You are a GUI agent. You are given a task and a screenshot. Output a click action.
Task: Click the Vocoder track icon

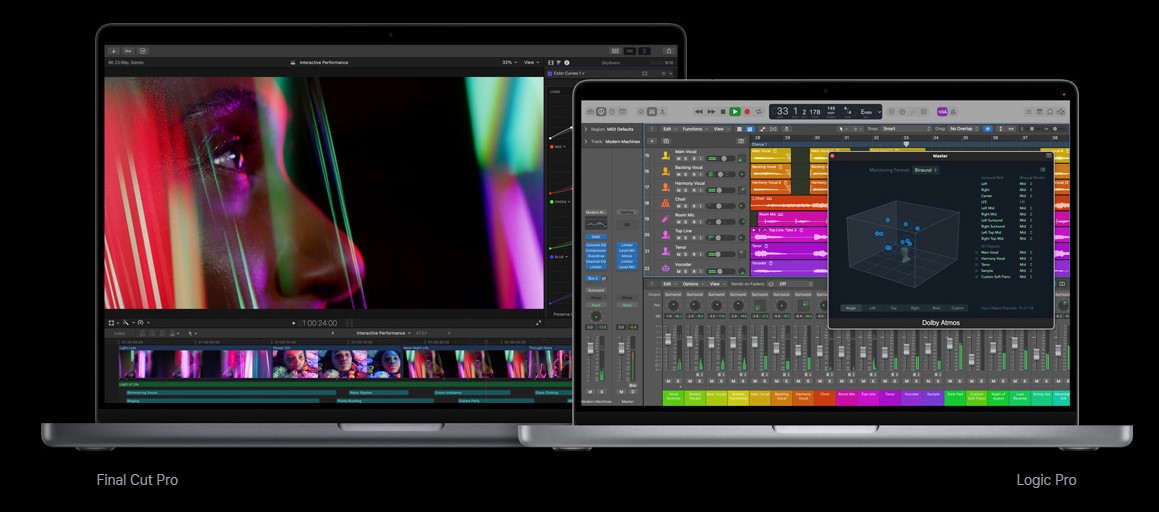click(x=665, y=267)
